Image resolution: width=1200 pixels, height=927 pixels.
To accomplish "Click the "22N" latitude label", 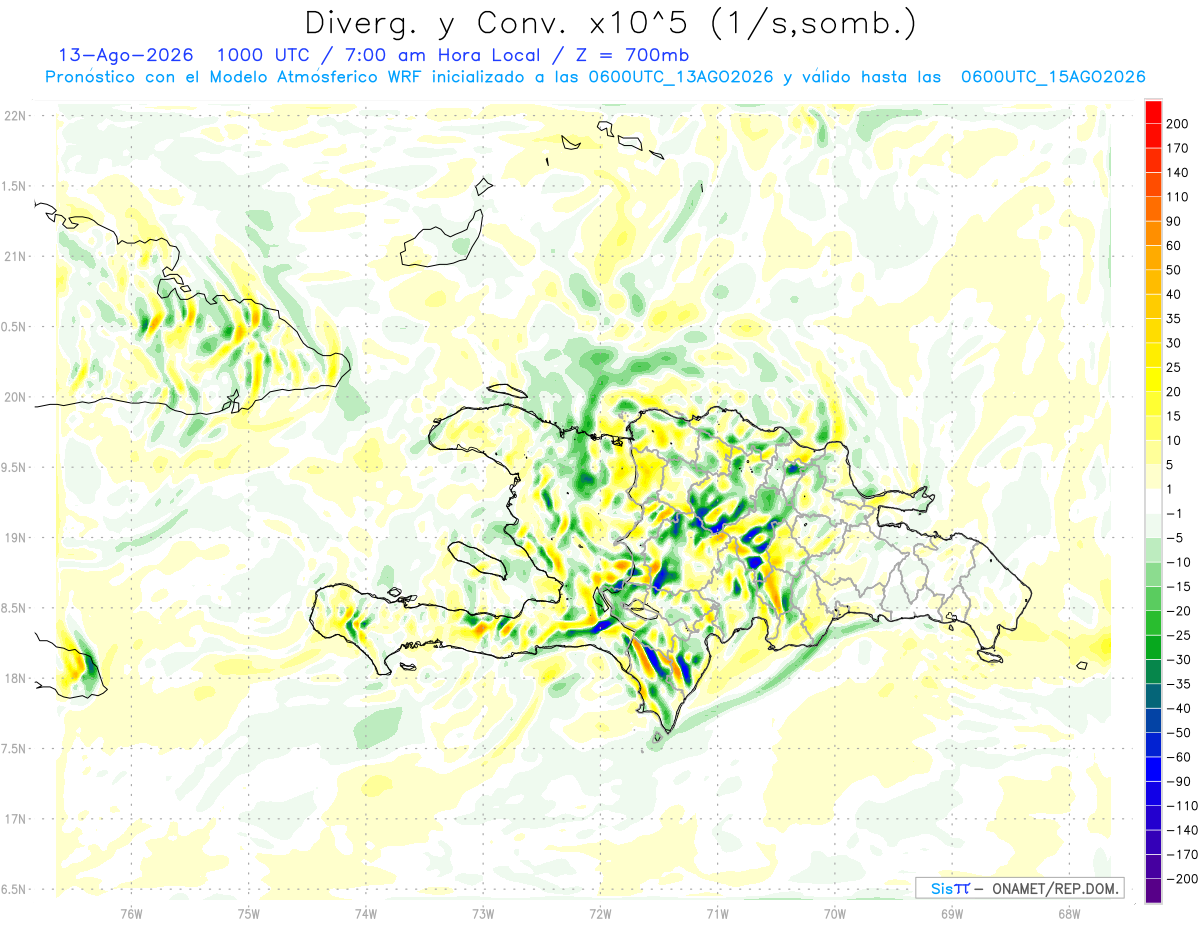I will point(14,116).
